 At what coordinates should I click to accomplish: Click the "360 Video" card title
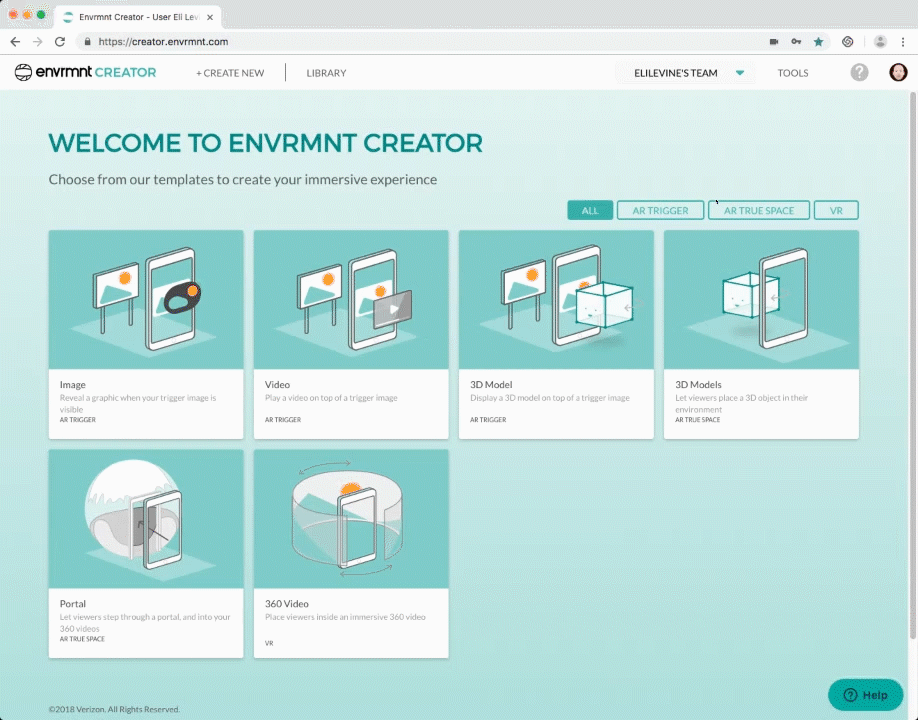click(287, 604)
